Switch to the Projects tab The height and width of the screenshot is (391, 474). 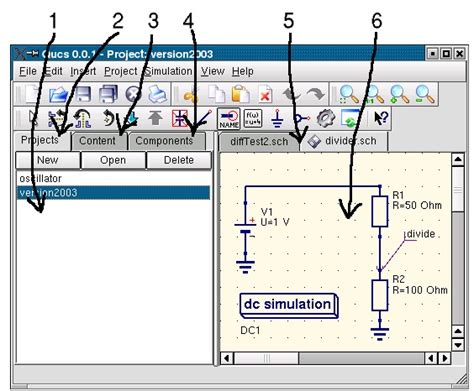(x=43, y=141)
